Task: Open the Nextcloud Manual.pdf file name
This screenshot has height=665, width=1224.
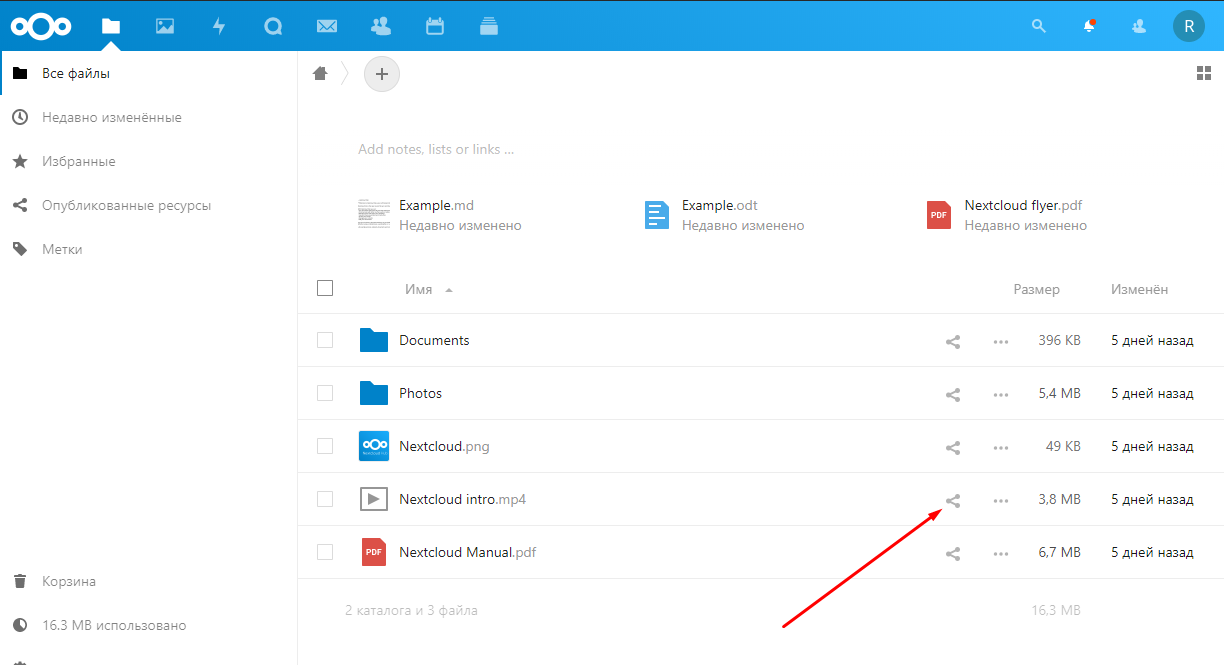Action: [x=467, y=552]
